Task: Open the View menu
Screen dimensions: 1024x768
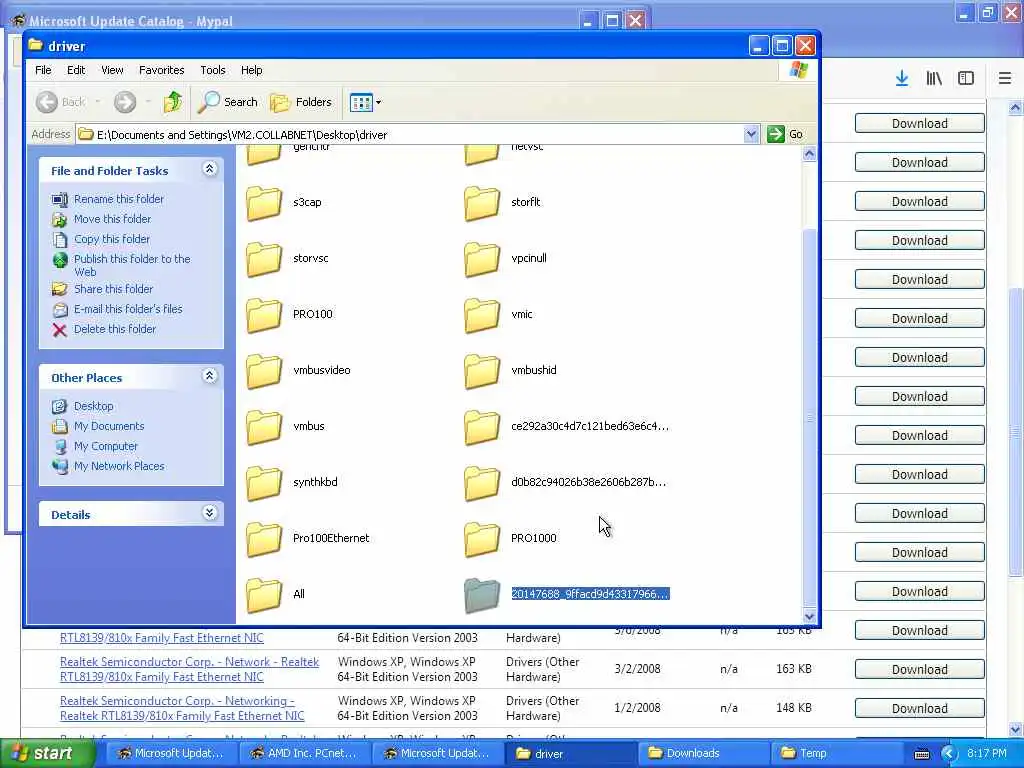Action: (112, 70)
